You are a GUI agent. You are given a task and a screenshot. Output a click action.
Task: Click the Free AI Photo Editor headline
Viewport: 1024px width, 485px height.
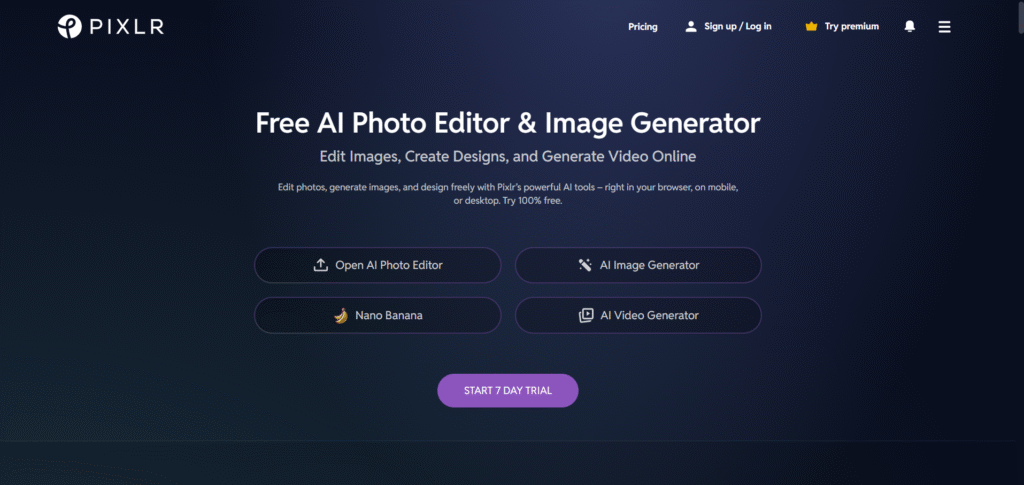click(508, 123)
